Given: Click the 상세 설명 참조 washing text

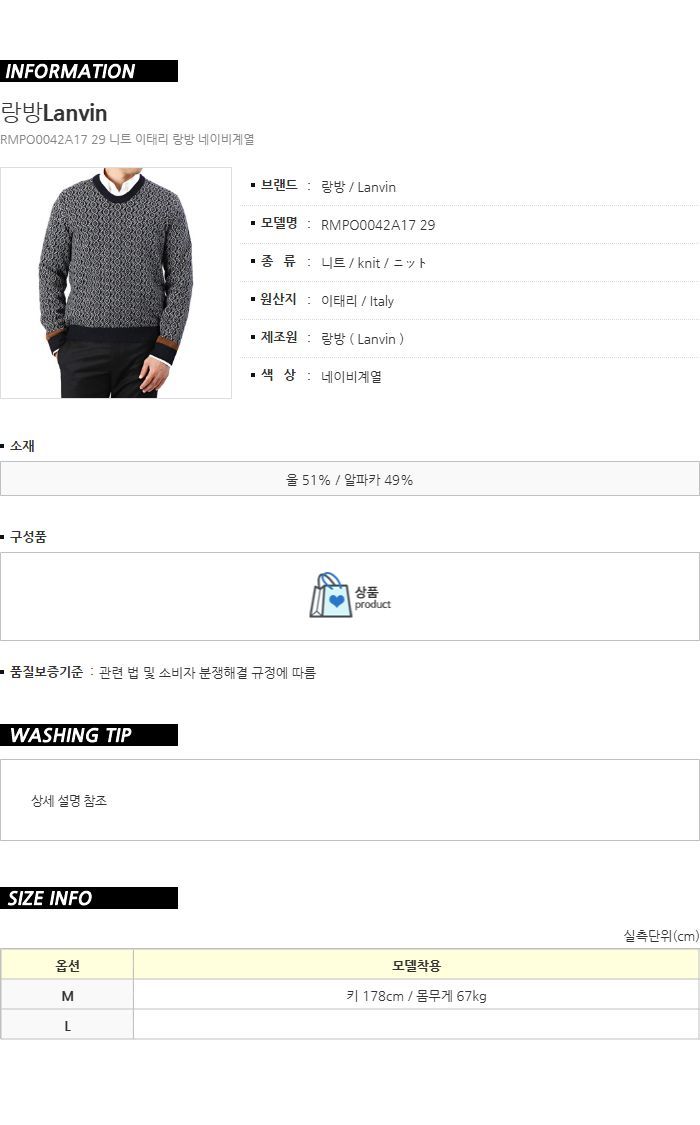Looking at the screenshot, I should (69, 801).
